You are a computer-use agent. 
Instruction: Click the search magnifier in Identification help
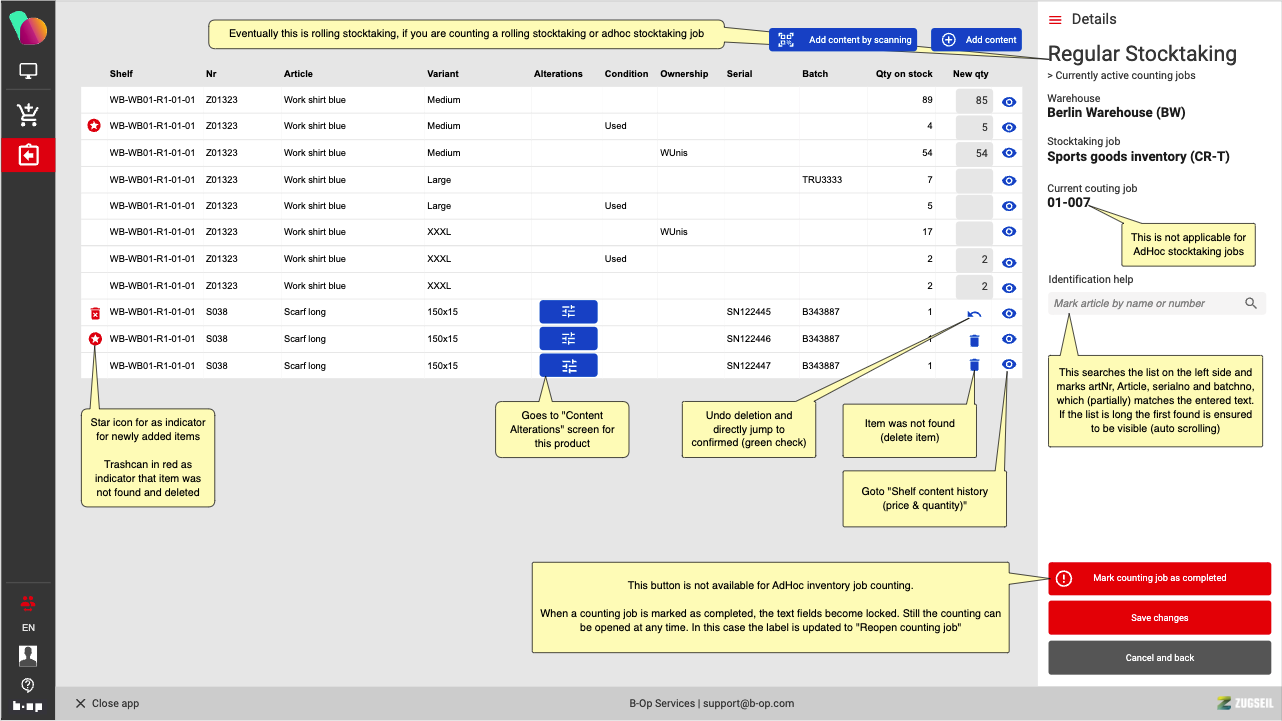tap(1251, 304)
